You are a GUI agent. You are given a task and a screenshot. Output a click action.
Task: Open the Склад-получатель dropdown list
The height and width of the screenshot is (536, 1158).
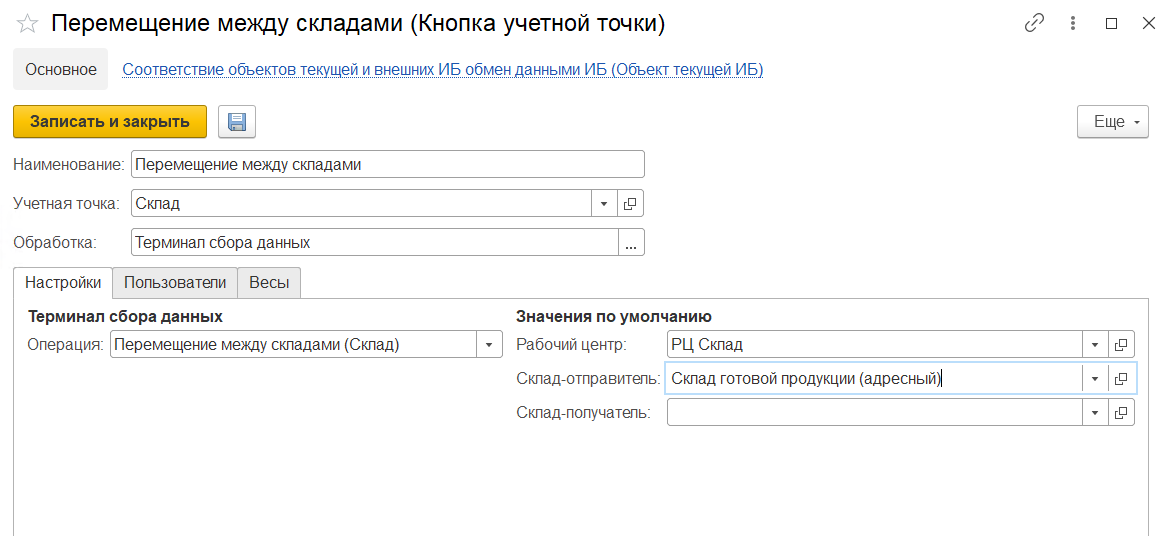1095,412
